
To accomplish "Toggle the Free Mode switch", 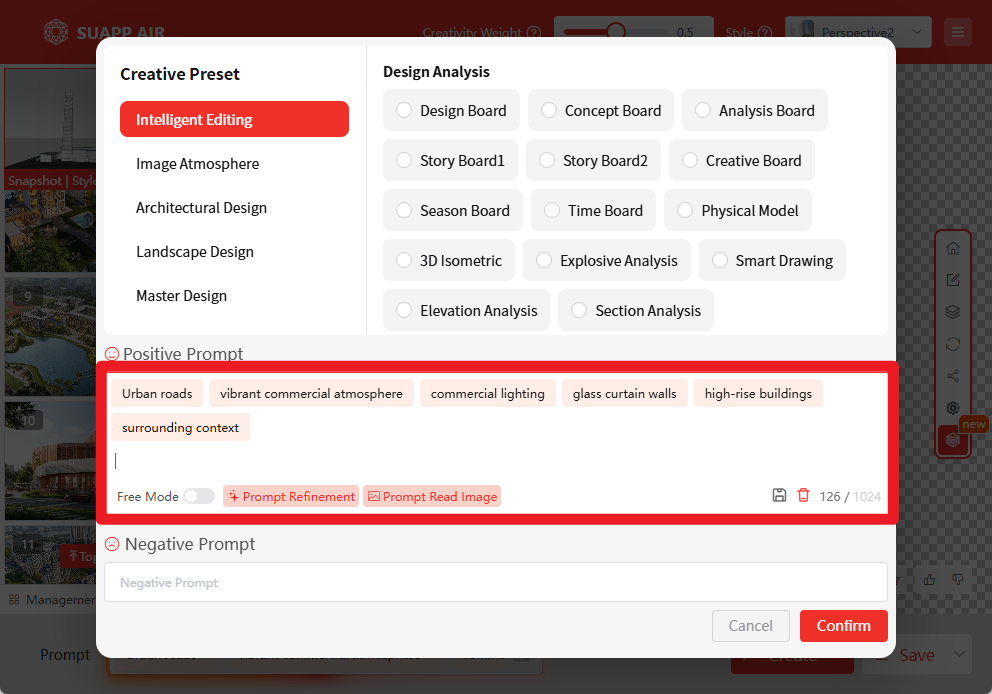I will click(198, 496).
